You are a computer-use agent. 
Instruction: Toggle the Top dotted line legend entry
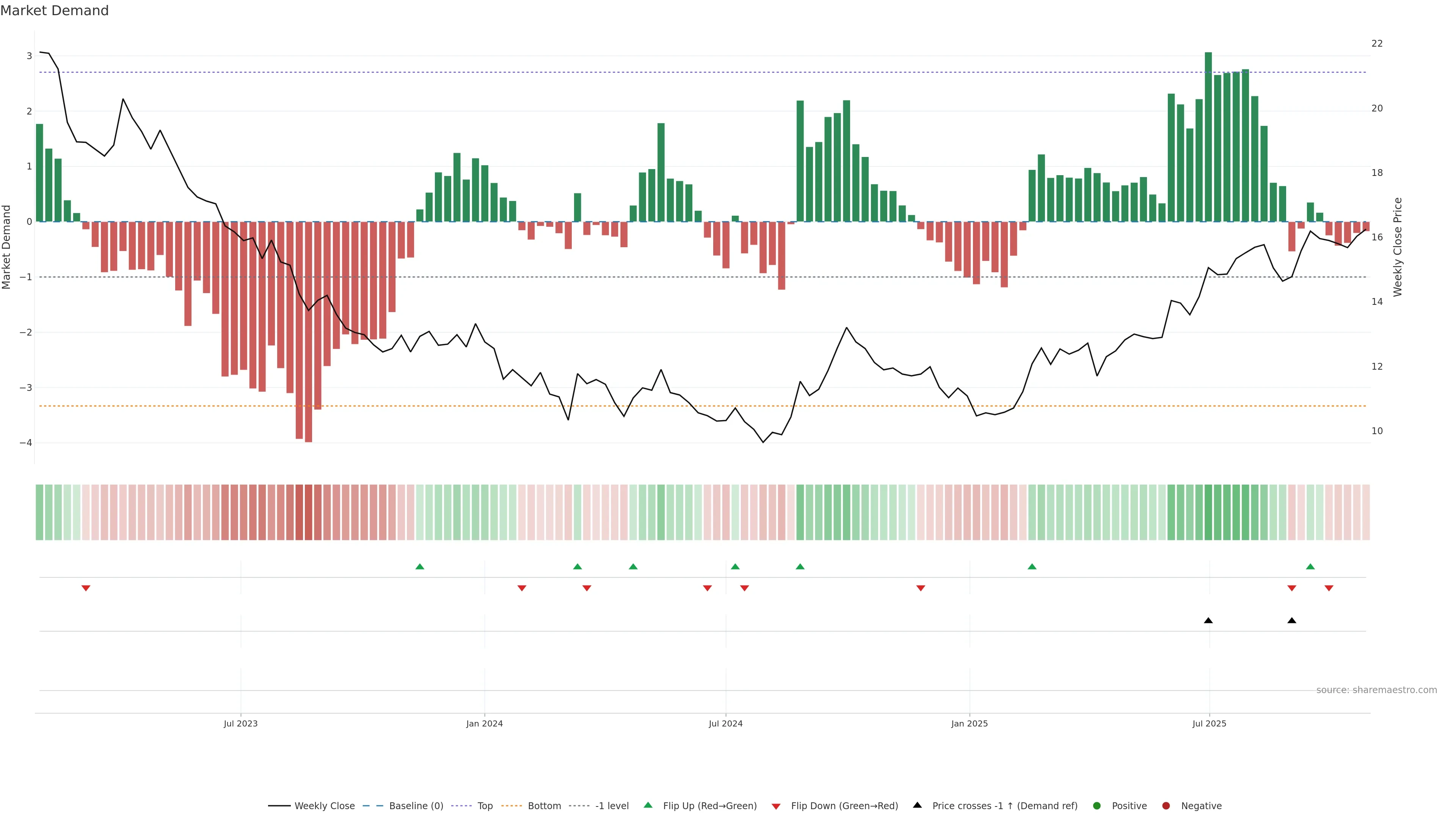(x=485, y=806)
